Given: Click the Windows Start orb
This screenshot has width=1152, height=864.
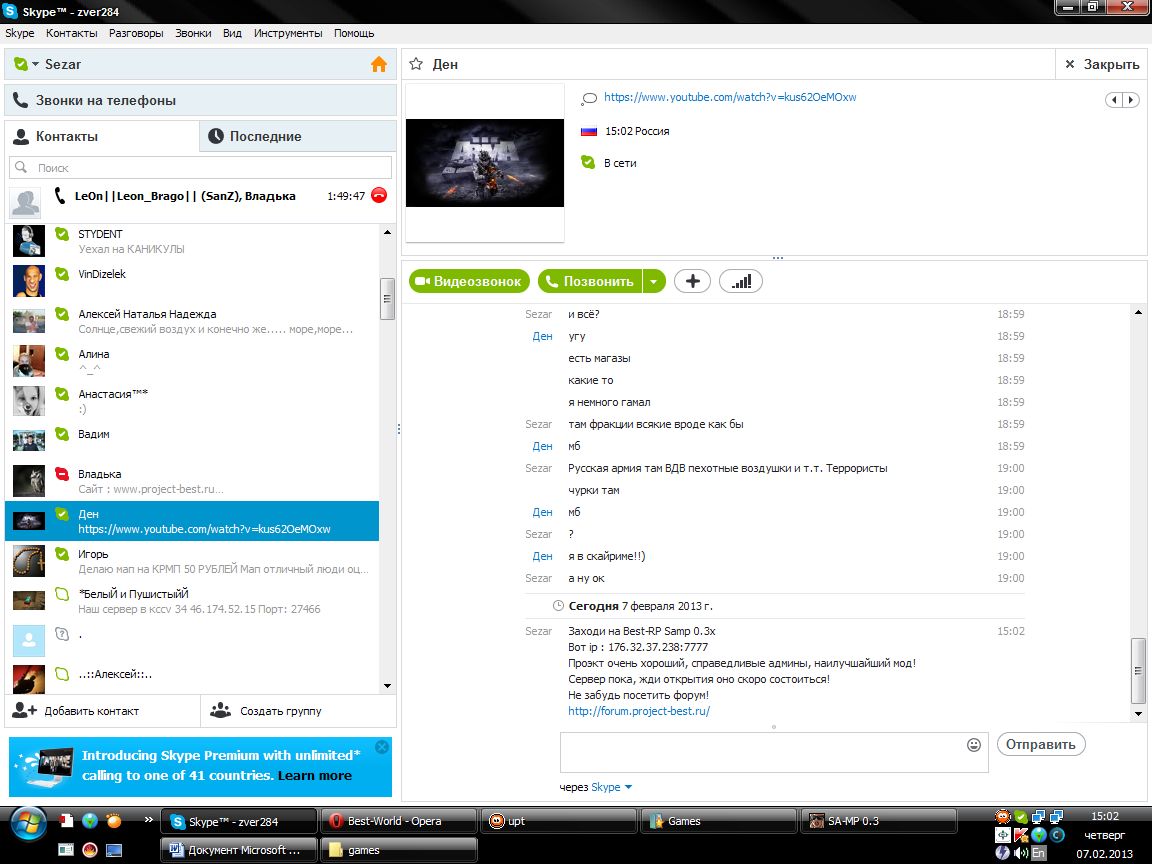Looking at the screenshot, I should 28,824.
